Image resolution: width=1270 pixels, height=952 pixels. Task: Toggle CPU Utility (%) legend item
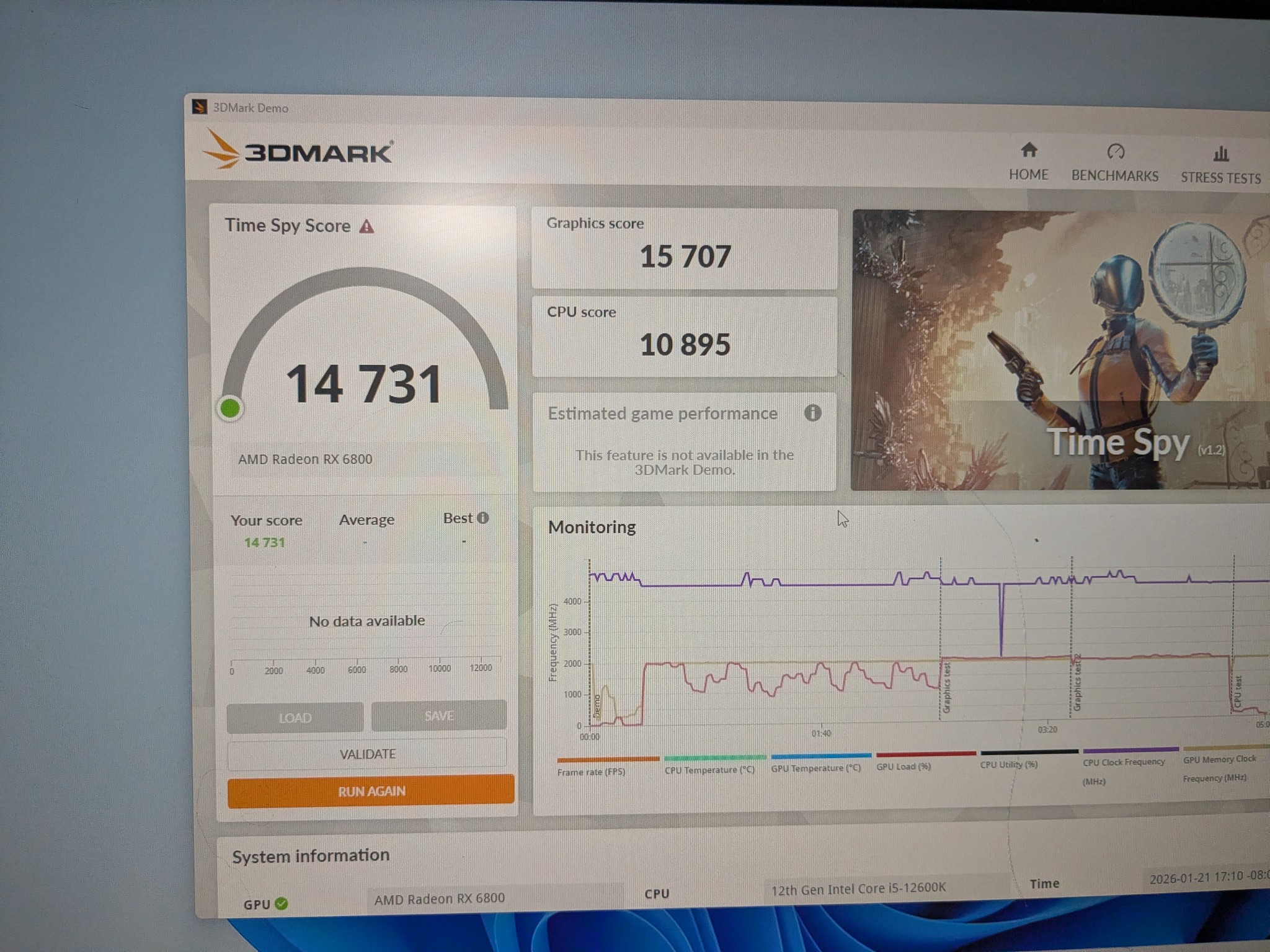coord(1029,759)
